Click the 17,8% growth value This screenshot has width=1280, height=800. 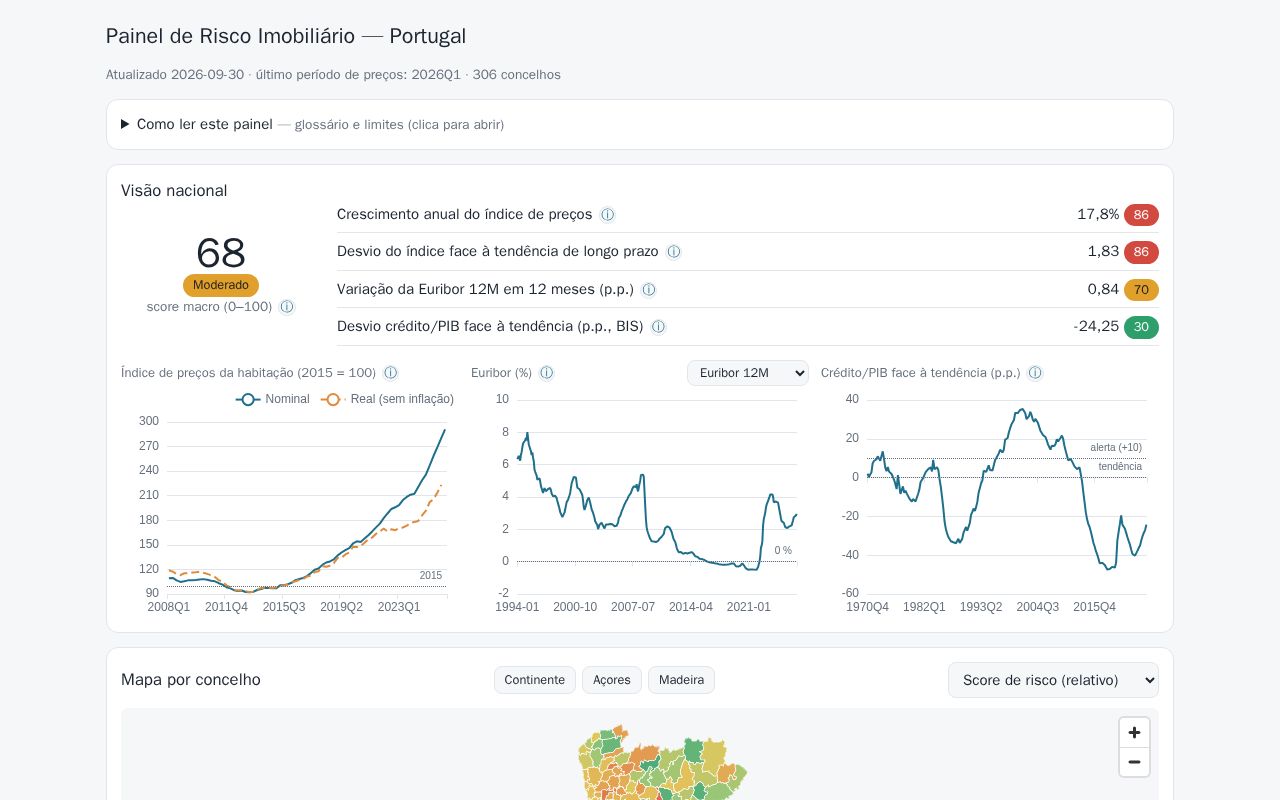[1098, 215]
